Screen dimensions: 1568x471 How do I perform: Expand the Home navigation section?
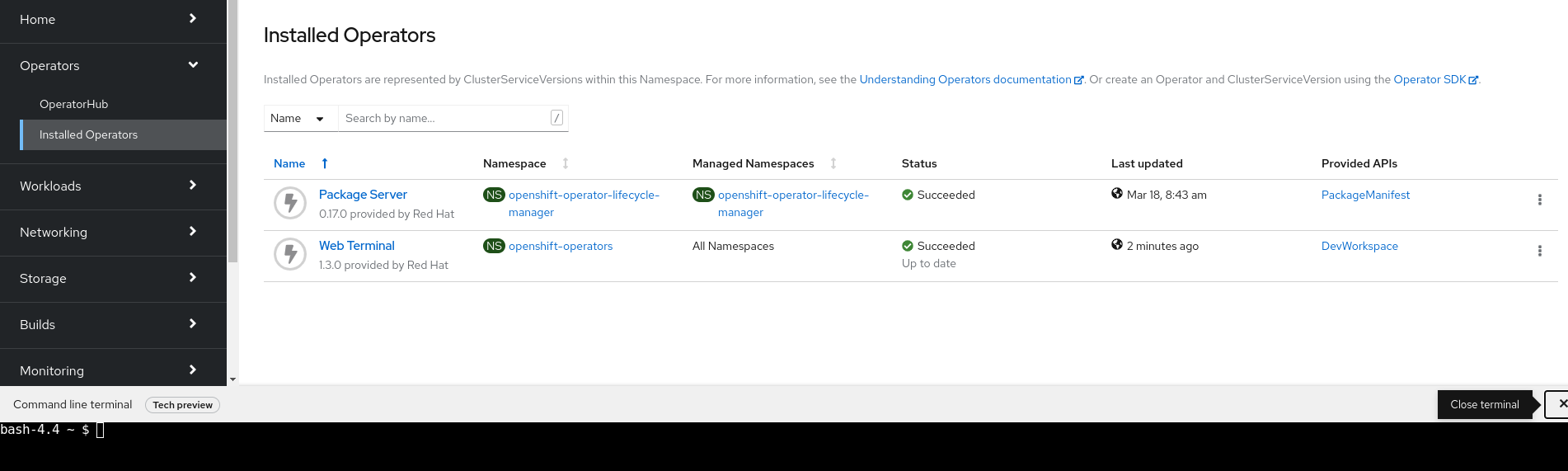point(113,19)
